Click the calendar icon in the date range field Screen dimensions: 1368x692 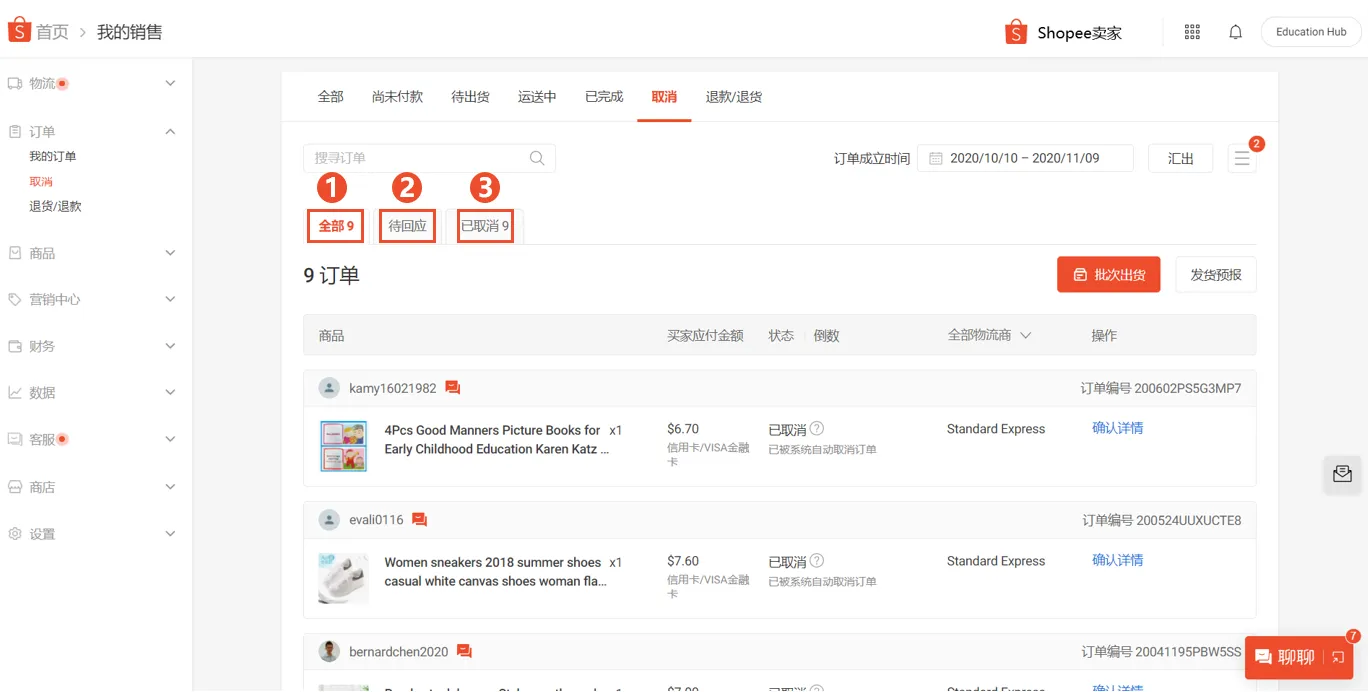pyautogui.click(x=935, y=158)
